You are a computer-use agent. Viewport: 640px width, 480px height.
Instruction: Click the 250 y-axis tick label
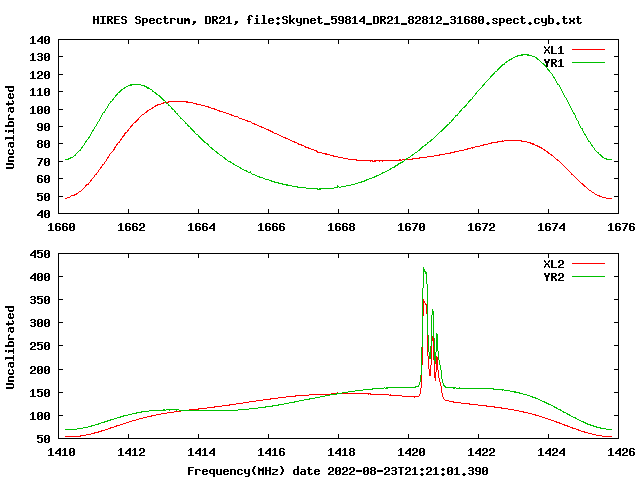(x=40, y=347)
